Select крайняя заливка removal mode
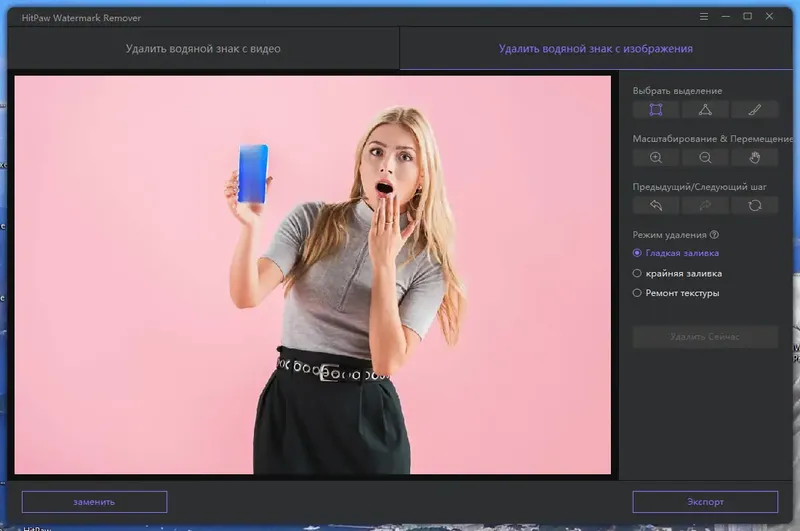 [677, 273]
